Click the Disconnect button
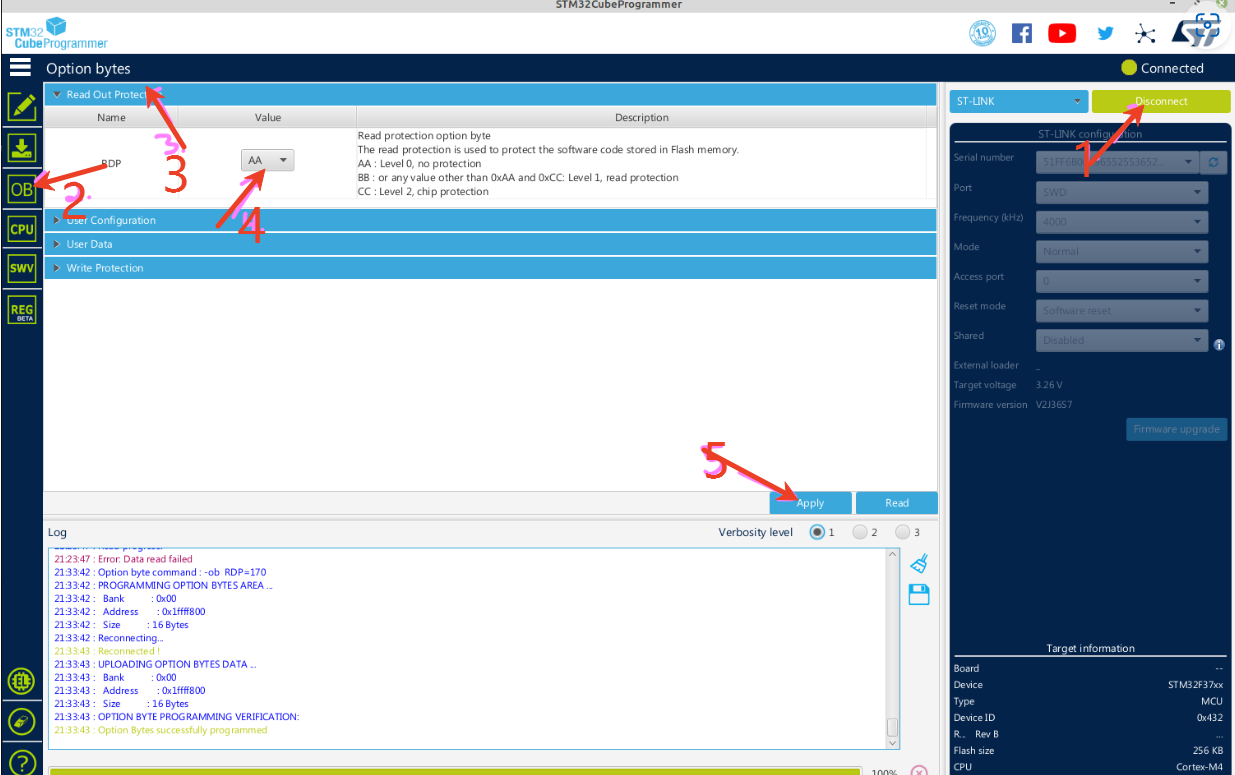 click(1161, 101)
